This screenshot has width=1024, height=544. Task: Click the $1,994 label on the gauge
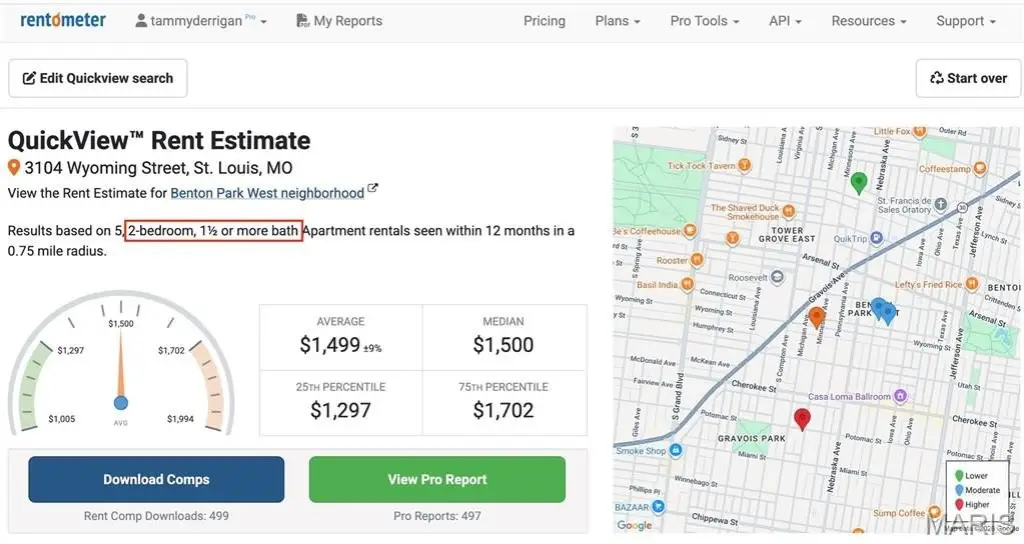click(x=180, y=419)
